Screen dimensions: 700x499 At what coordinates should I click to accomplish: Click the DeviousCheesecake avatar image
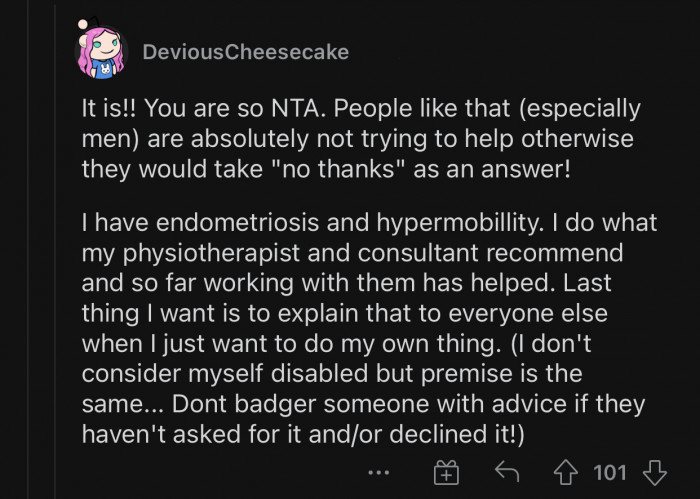pyautogui.click(x=100, y=52)
